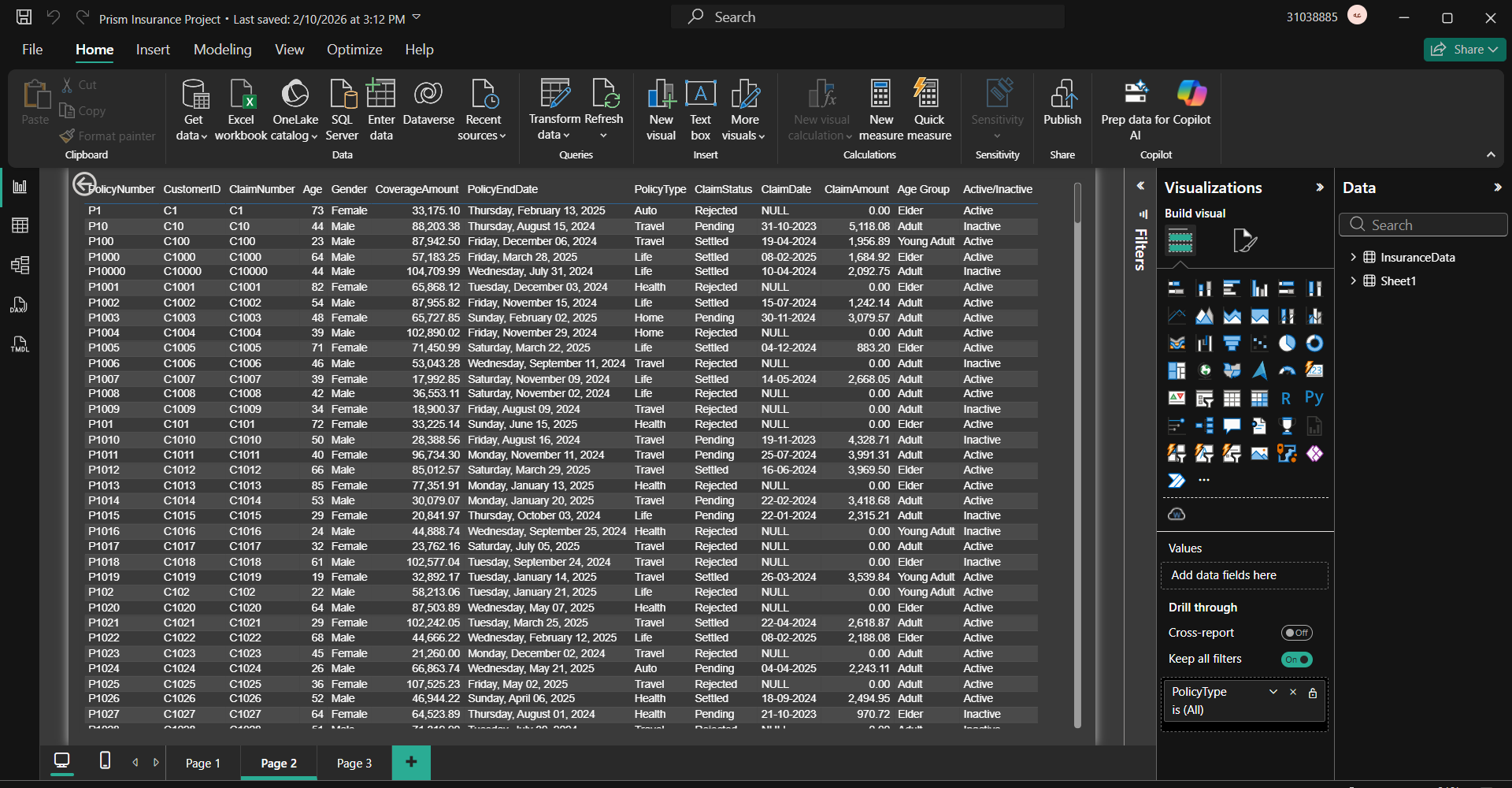Select the pie chart visual
1512x788 pixels.
click(1287, 344)
